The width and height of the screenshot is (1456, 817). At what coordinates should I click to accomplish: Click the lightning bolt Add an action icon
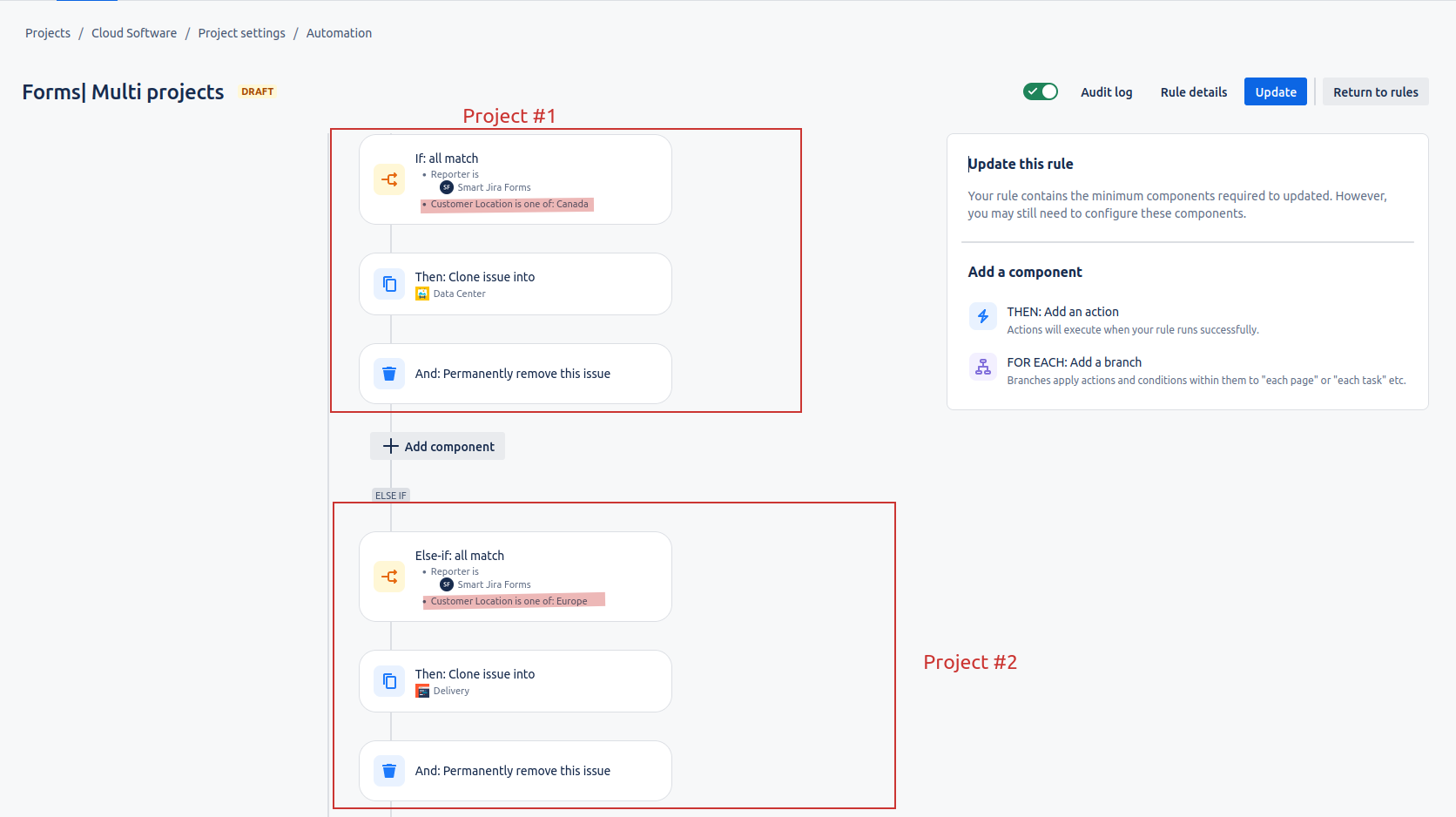click(x=983, y=316)
